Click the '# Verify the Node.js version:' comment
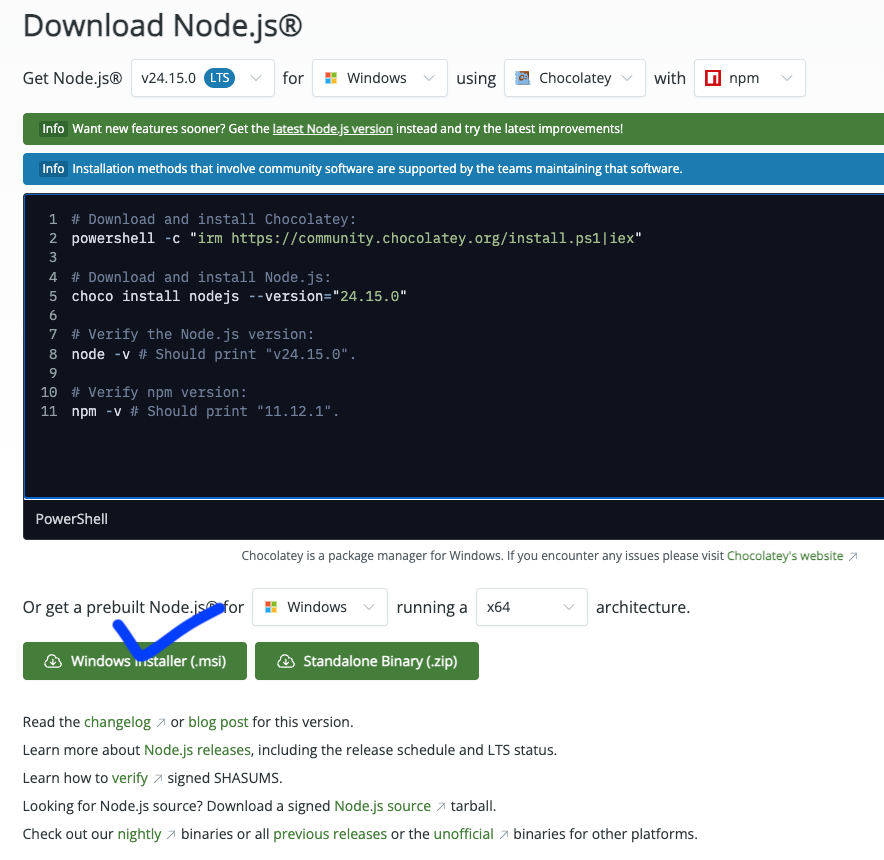This screenshot has height=860, width=884. (x=193, y=334)
